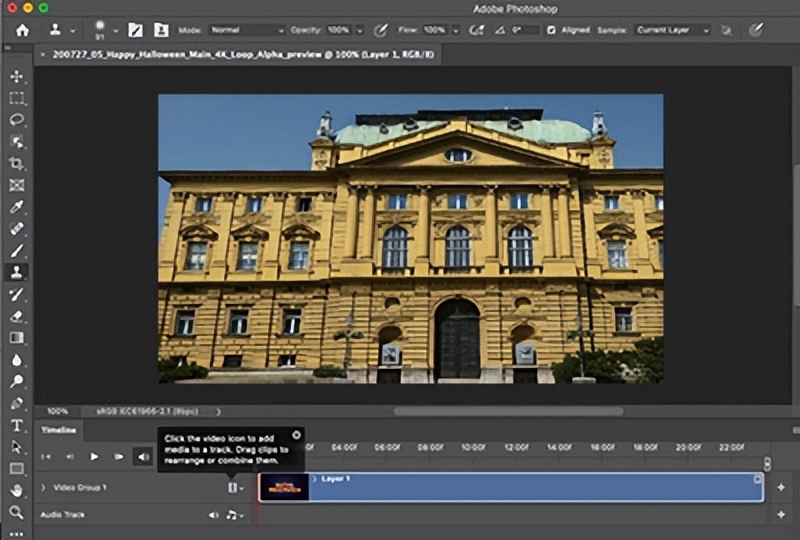Image resolution: width=800 pixels, height=540 pixels.
Task: Click the Home icon in options bar
Action: (22, 30)
